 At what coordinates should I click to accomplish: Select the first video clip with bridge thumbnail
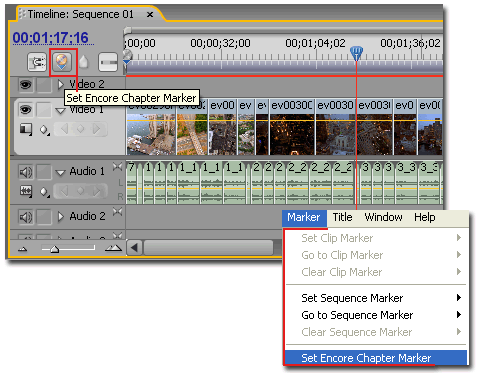(151, 127)
